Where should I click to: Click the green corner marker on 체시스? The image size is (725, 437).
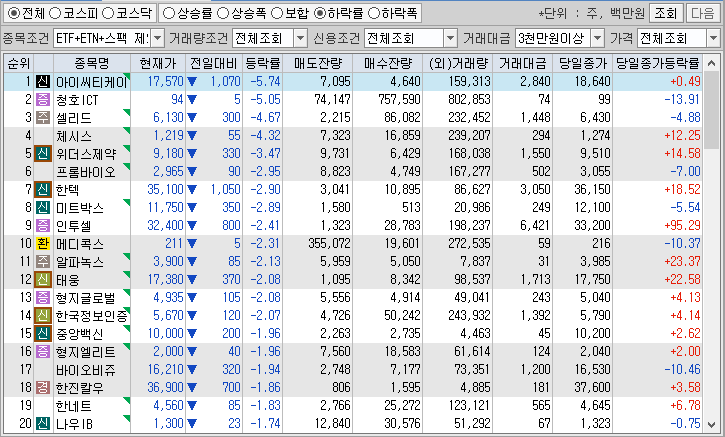tap(127, 130)
